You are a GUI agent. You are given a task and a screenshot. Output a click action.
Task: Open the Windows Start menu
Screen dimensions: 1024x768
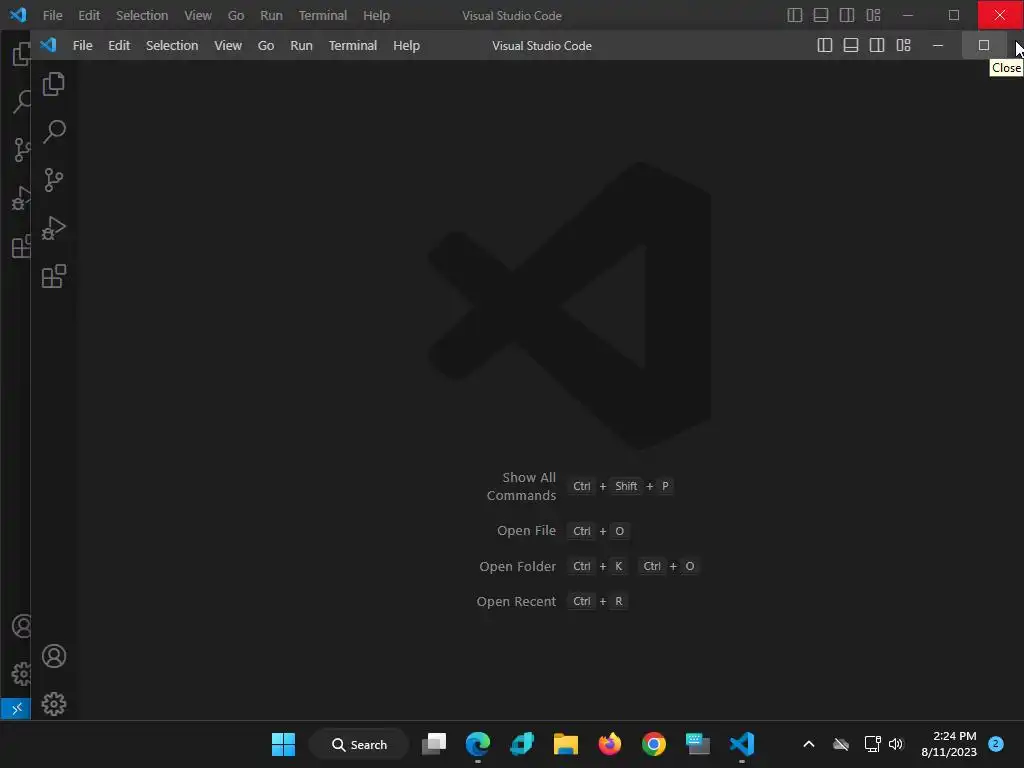(x=283, y=744)
